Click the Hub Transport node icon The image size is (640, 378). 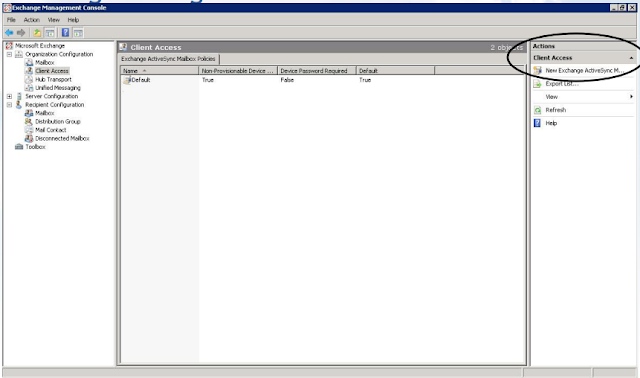(29, 79)
